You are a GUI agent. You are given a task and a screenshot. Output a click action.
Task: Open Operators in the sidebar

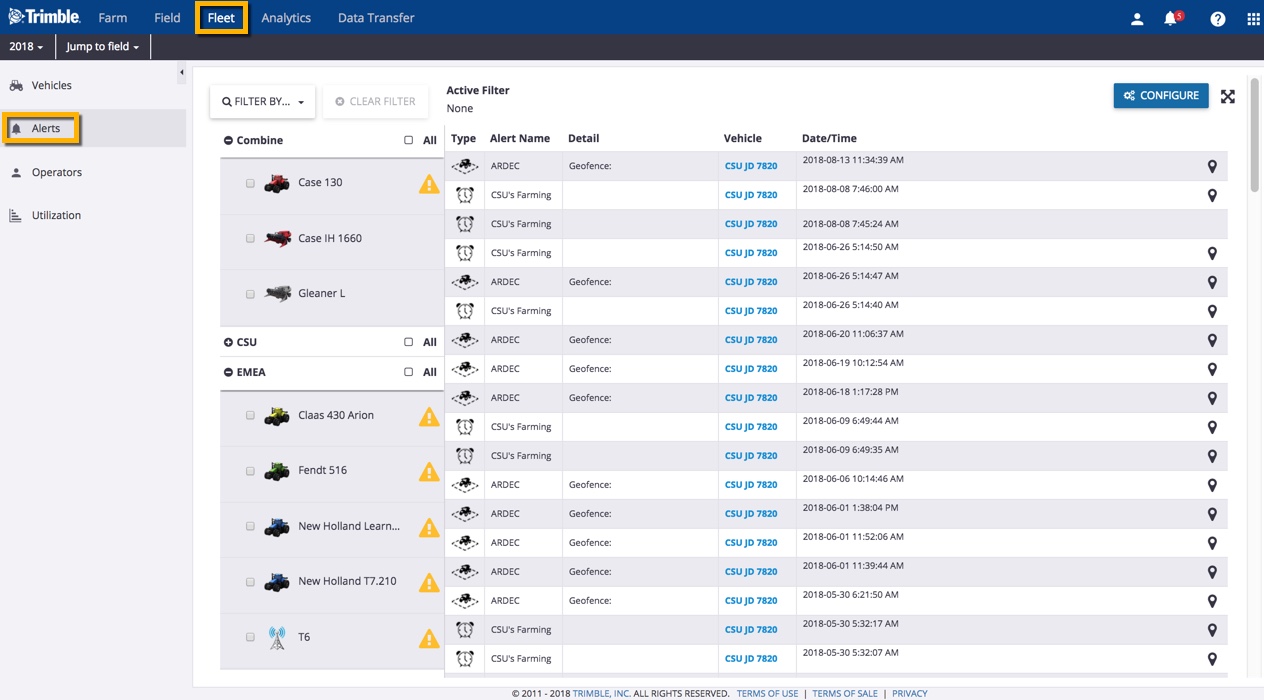pyautogui.click(x=93, y=173)
